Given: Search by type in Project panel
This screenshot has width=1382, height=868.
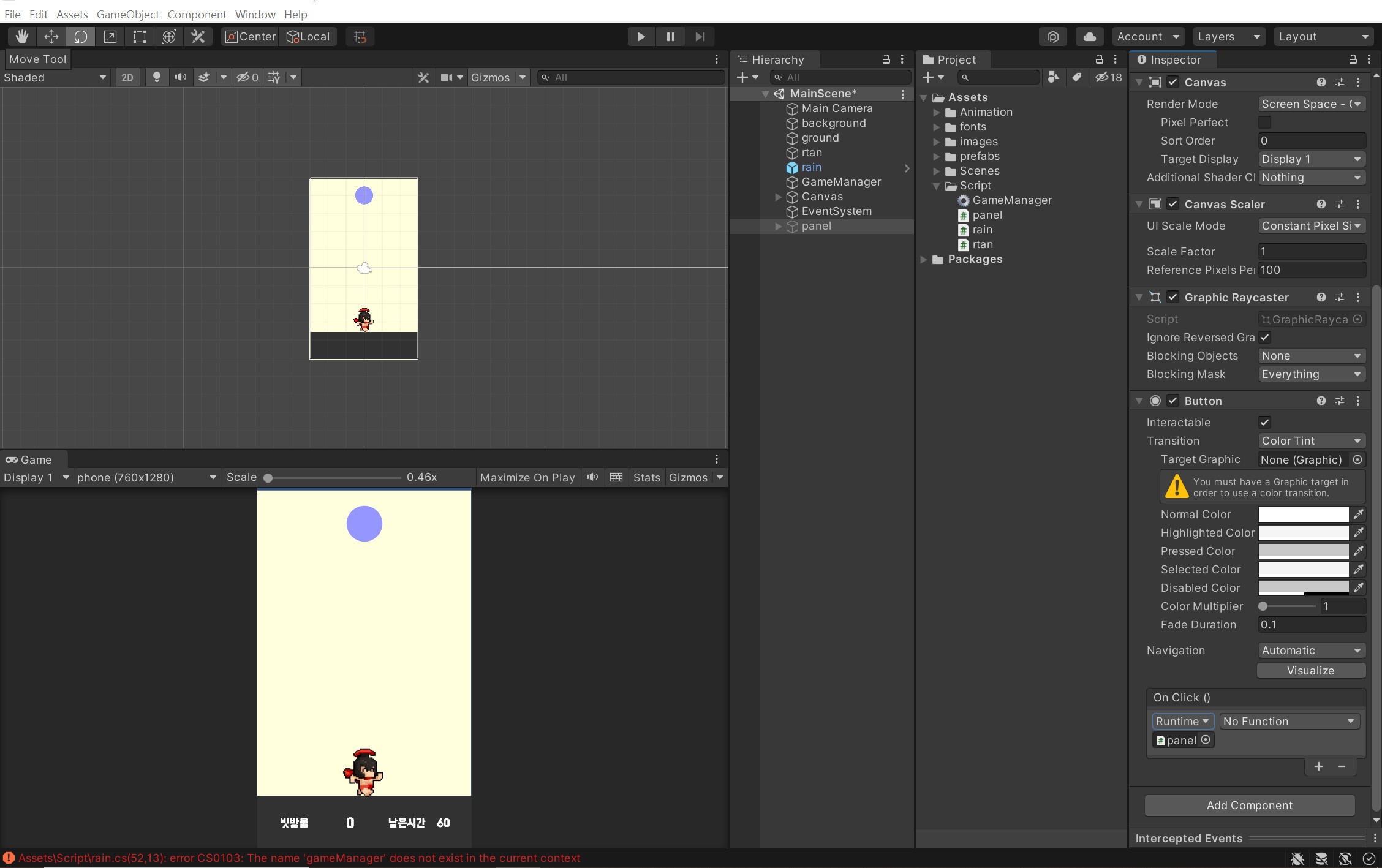Looking at the screenshot, I should pos(1053,77).
